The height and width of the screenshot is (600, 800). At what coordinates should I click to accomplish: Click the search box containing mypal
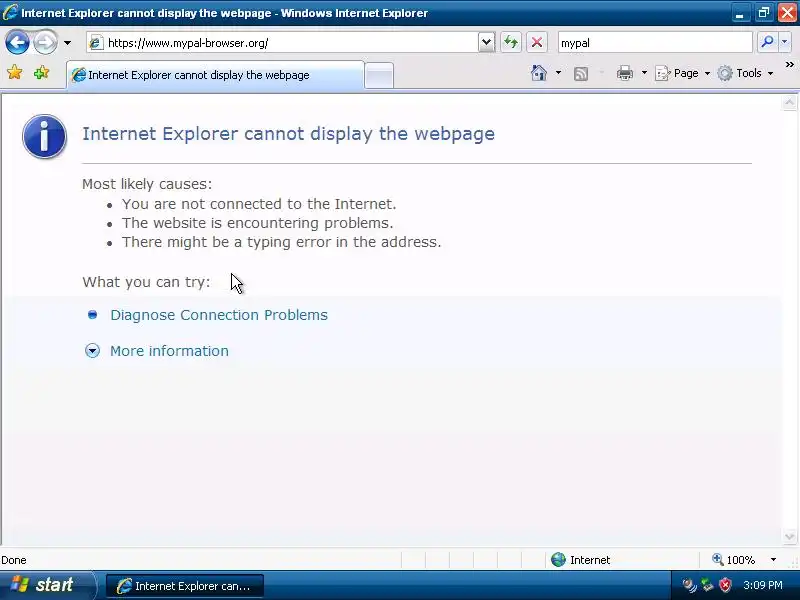pyautogui.click(x=655, y=43)
